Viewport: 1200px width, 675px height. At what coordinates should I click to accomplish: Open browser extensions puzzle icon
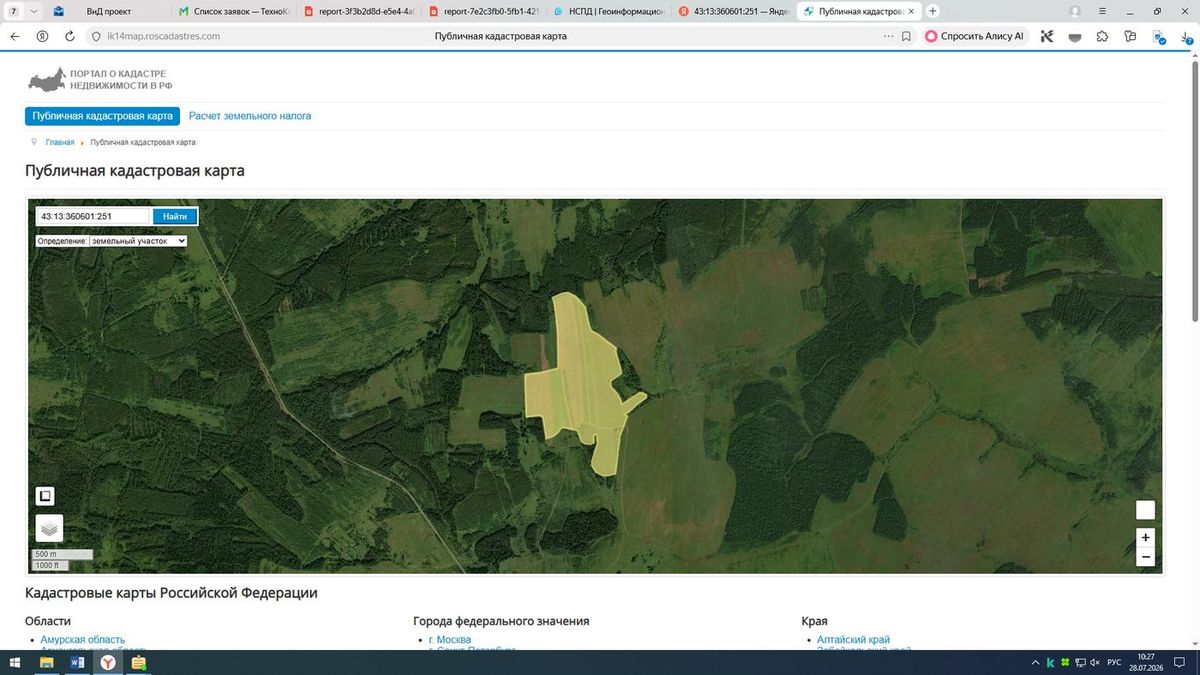pos(1102,36)
